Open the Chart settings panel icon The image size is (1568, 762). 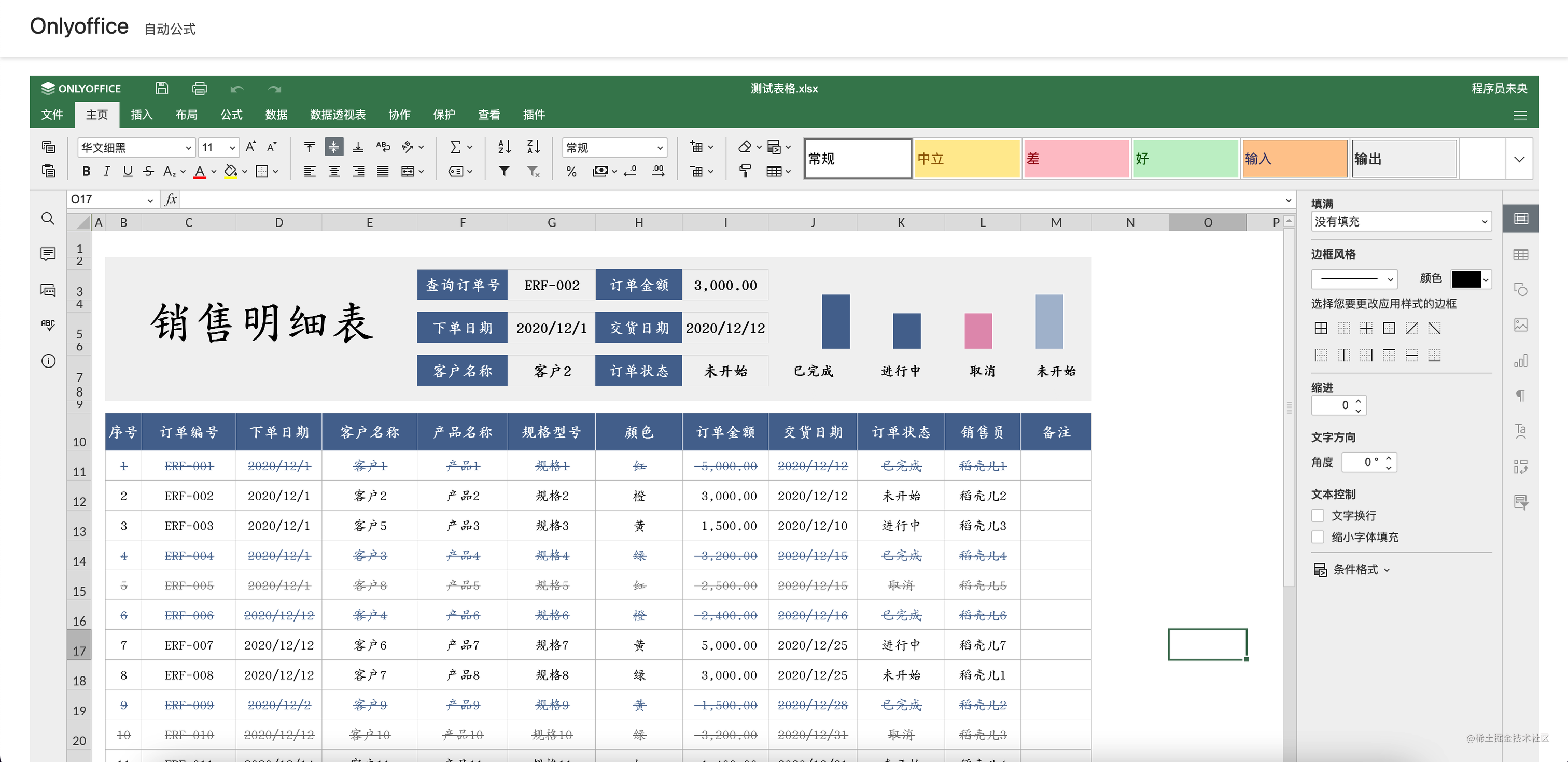click(x=1521, y=360)
